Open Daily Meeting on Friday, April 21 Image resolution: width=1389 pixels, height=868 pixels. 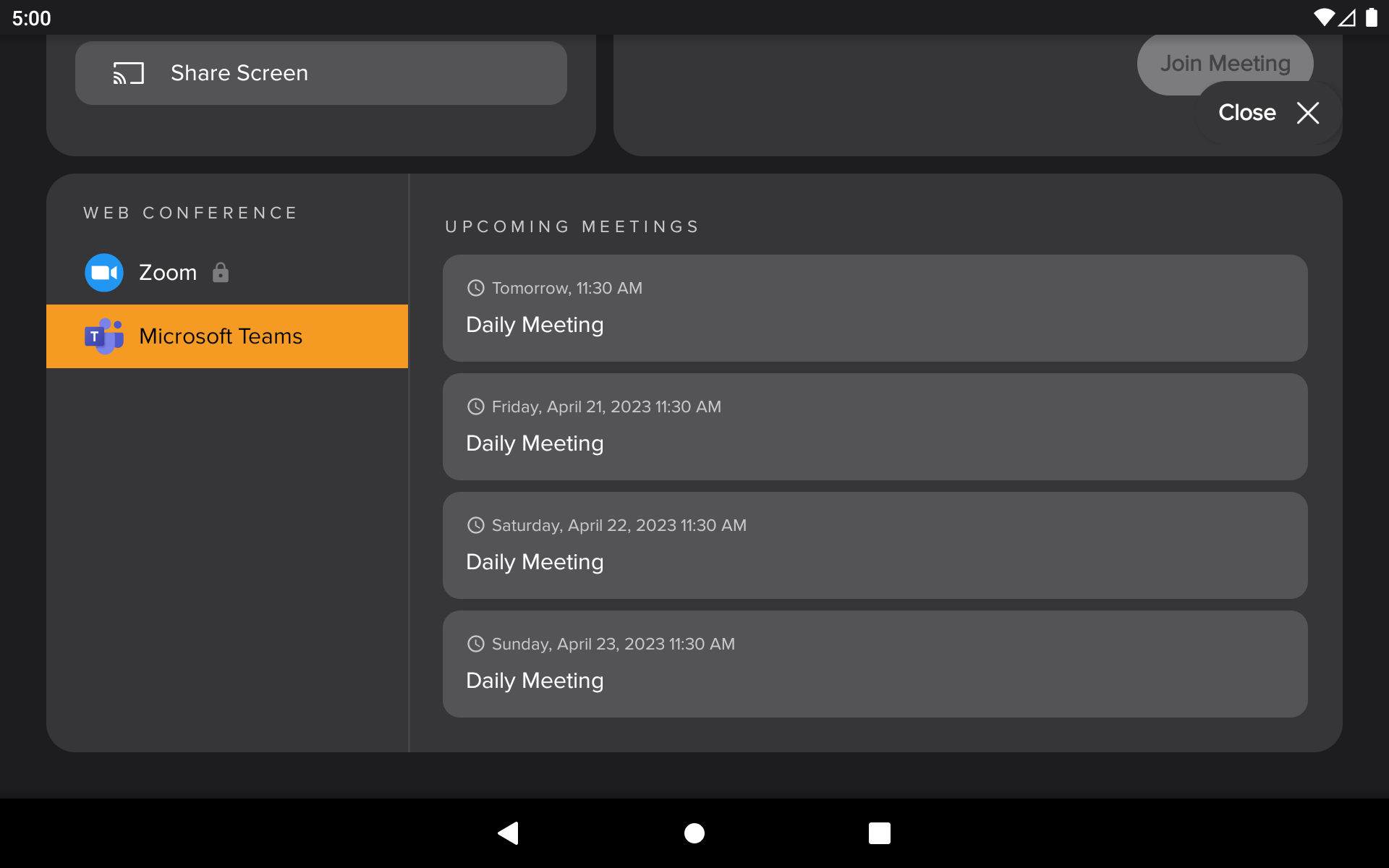[875, 427]
